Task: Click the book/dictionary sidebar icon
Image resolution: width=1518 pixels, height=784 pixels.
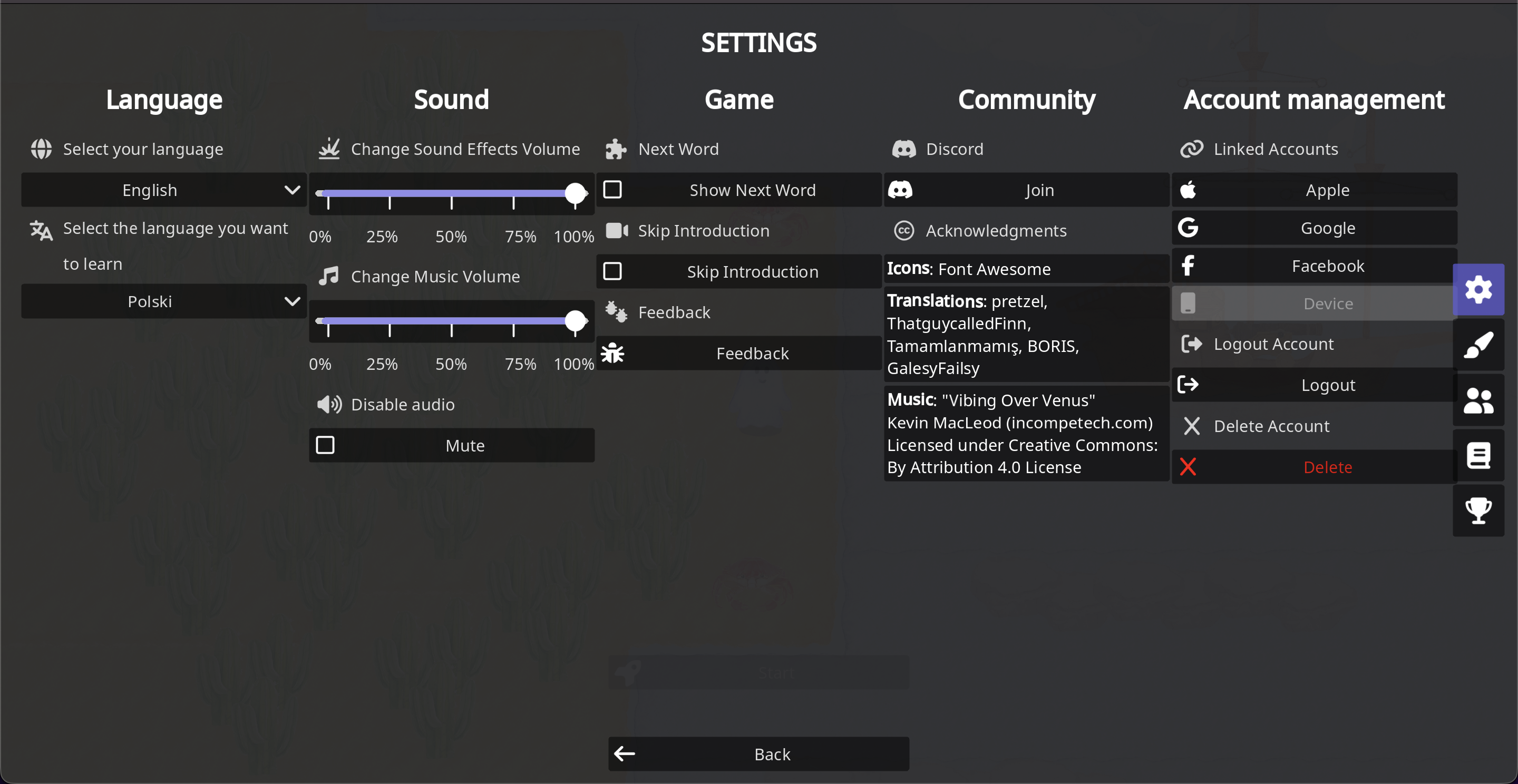Action: 1478,455
